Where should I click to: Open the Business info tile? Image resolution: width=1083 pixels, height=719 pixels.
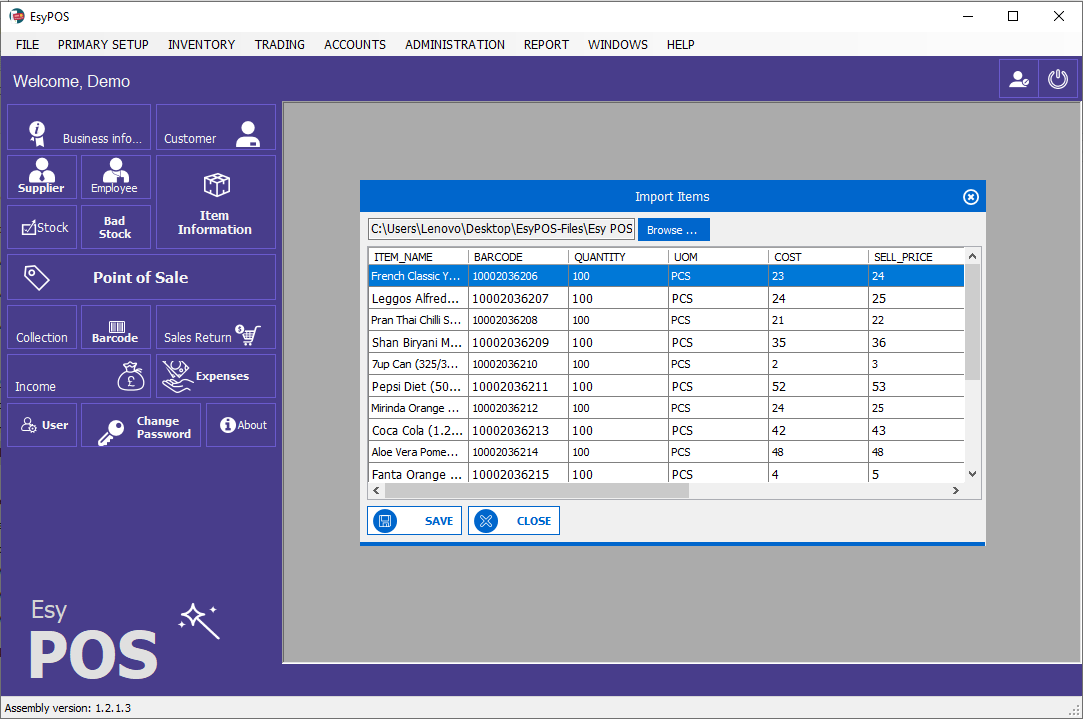point(79,127)
